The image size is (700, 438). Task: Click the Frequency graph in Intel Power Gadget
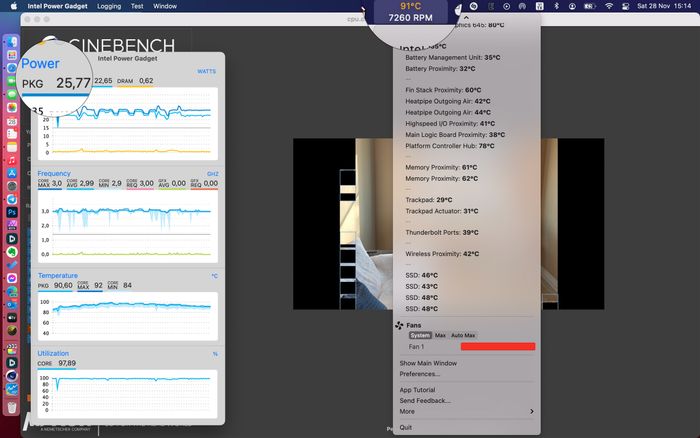pos(128,226)
